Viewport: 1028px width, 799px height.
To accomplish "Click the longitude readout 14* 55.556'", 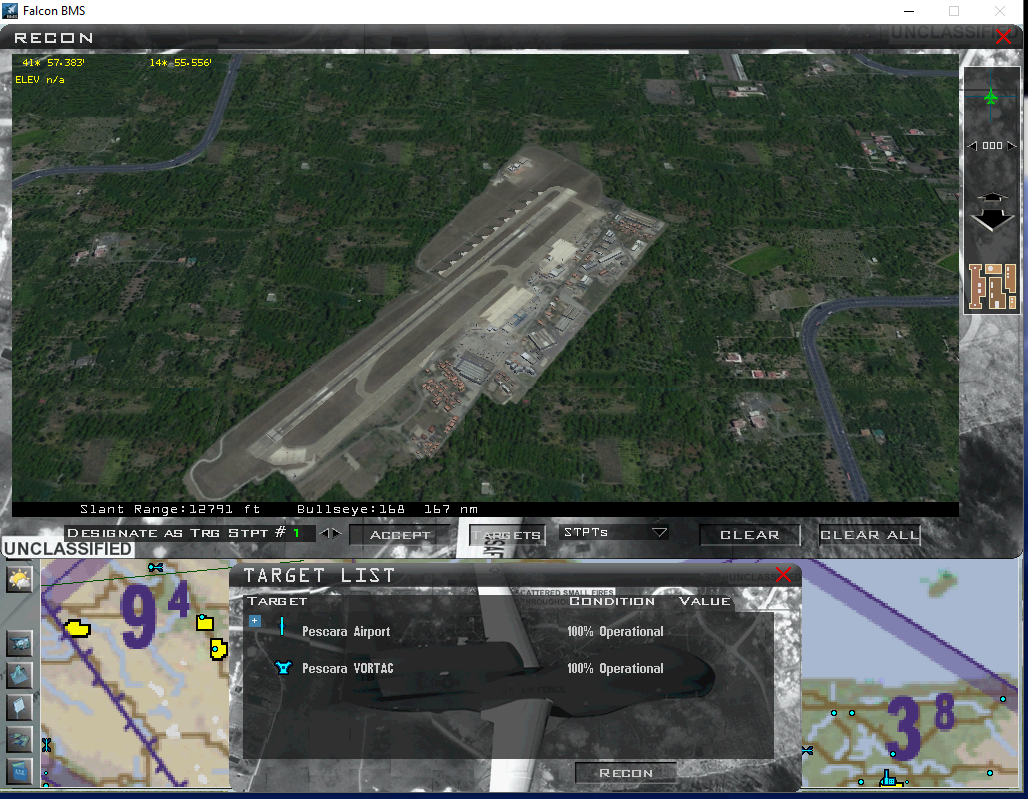I will 180,62.
